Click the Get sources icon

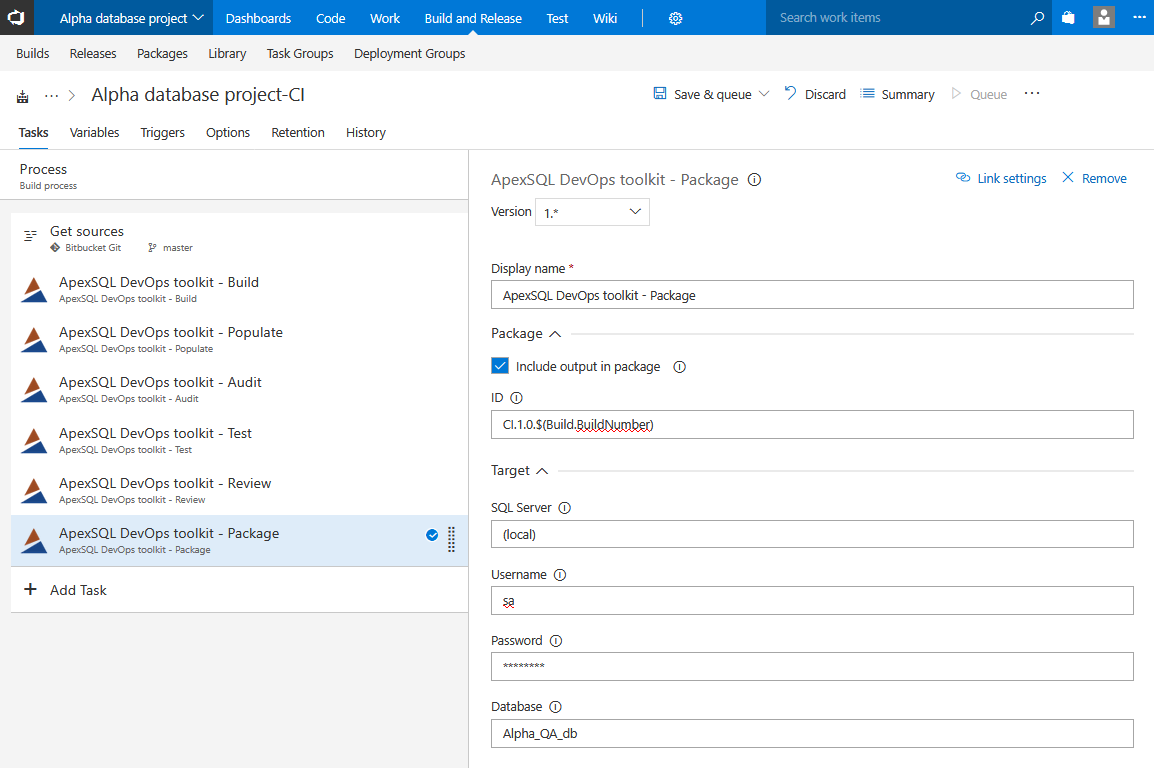click(x=30, y=235)
